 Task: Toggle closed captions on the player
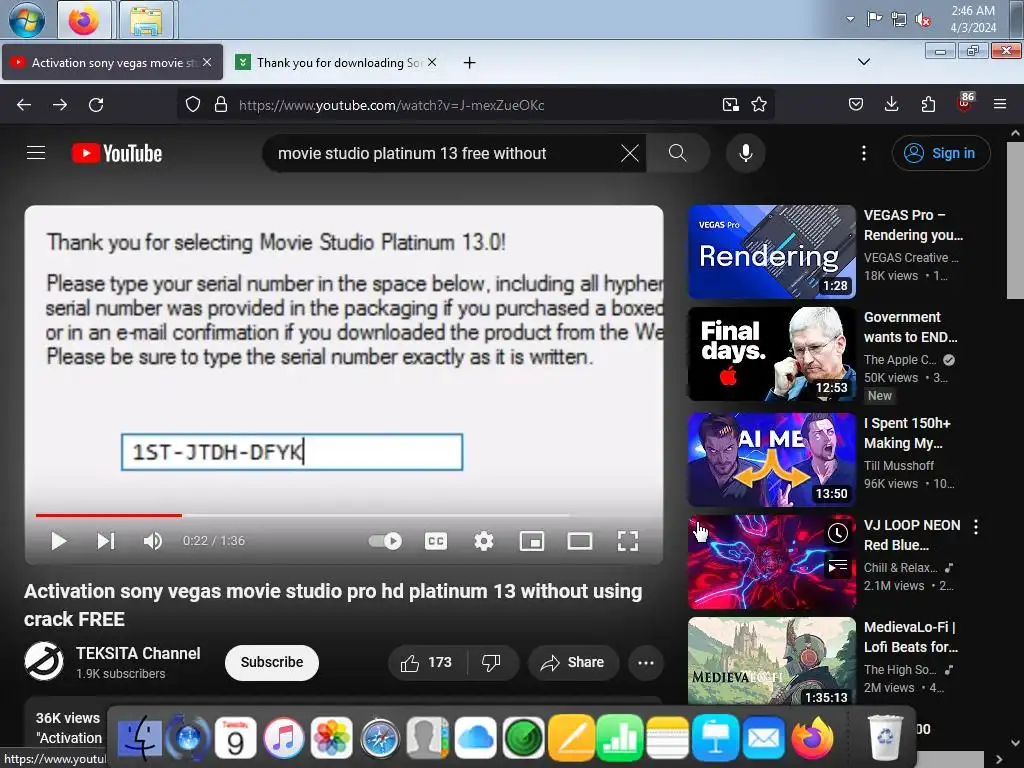tap(436, 541)
